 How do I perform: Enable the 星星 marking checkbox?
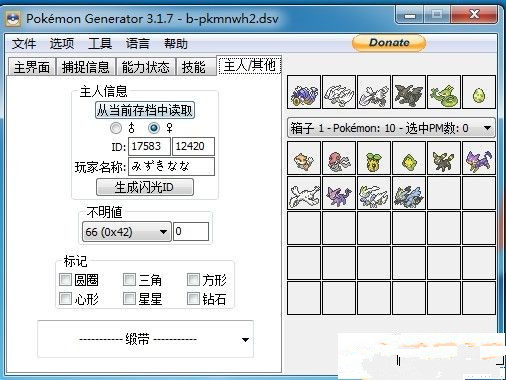point(129,298)
